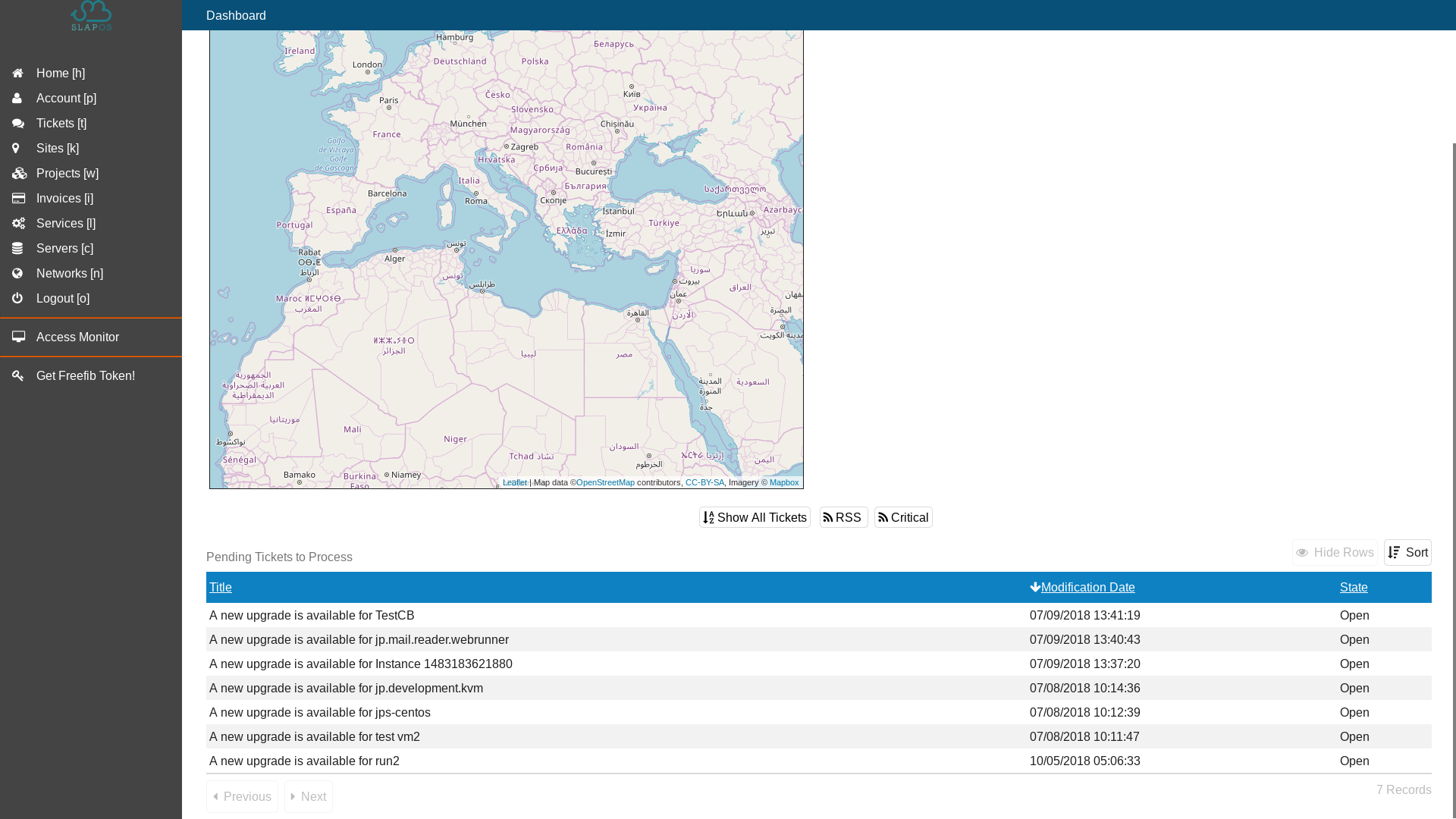
Task: Select Get Freefib Token! link
Action: click(91, 376)
